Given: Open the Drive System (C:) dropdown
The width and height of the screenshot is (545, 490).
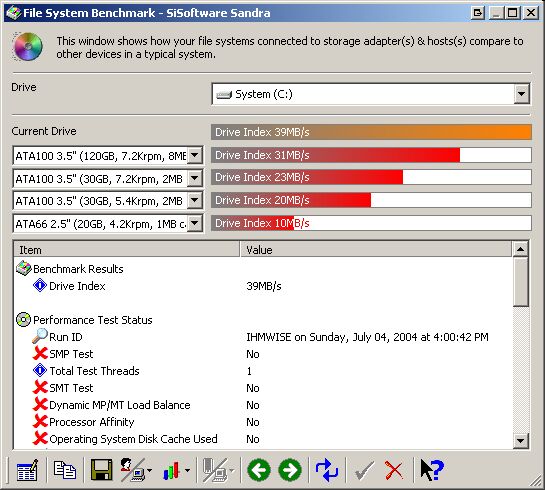Looking at the screenshot, I should (x=521, y=94).
